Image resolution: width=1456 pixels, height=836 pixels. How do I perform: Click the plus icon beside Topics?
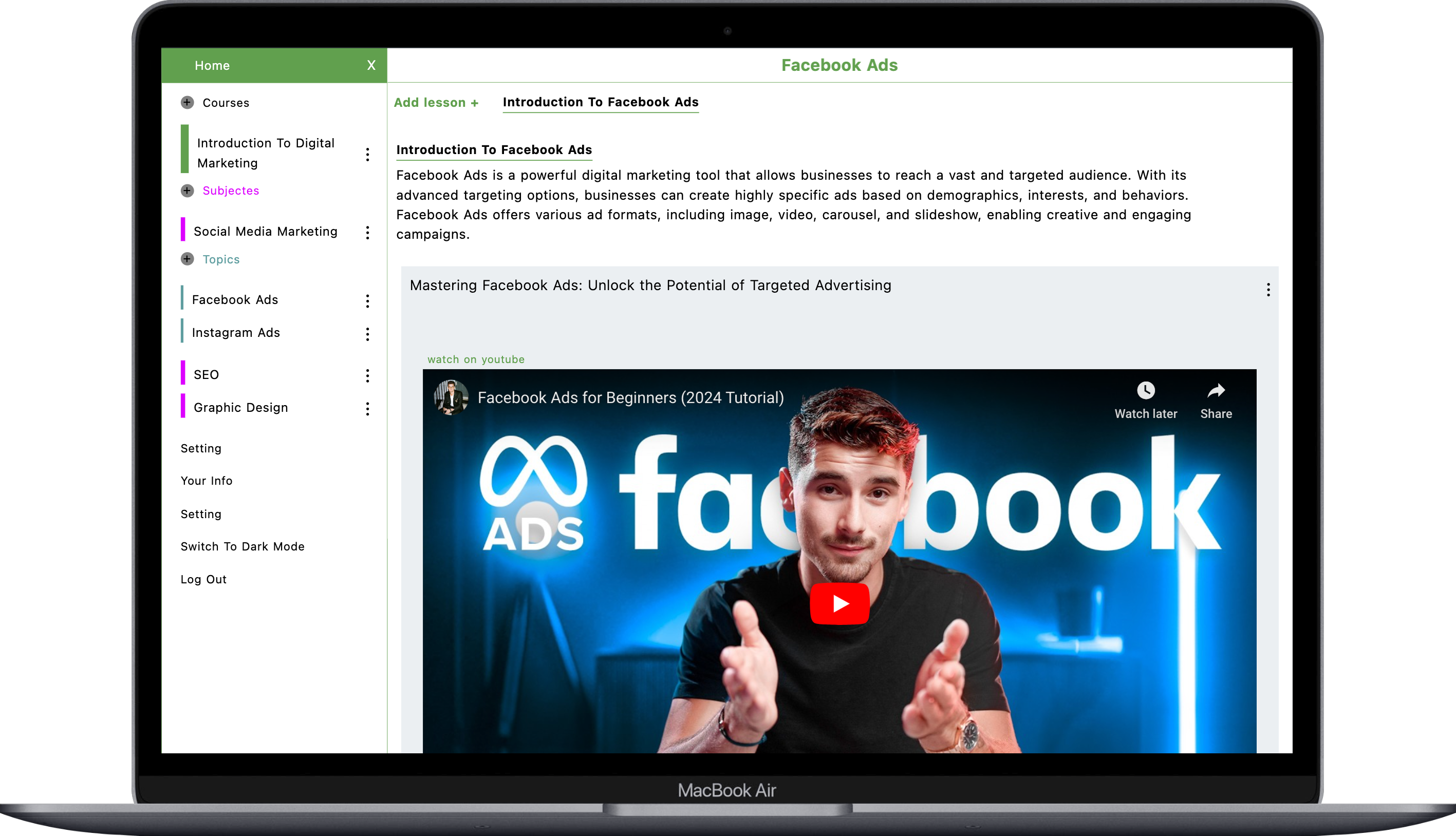(x=187, y=259)
